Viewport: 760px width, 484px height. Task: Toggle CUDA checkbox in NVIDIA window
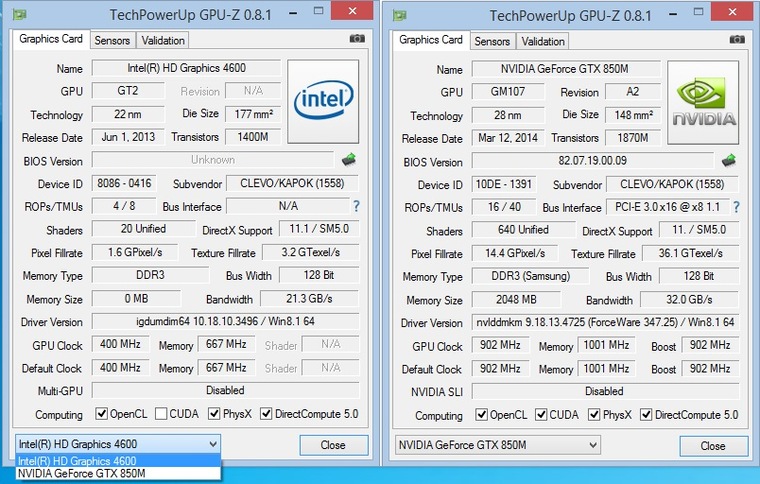541,415
